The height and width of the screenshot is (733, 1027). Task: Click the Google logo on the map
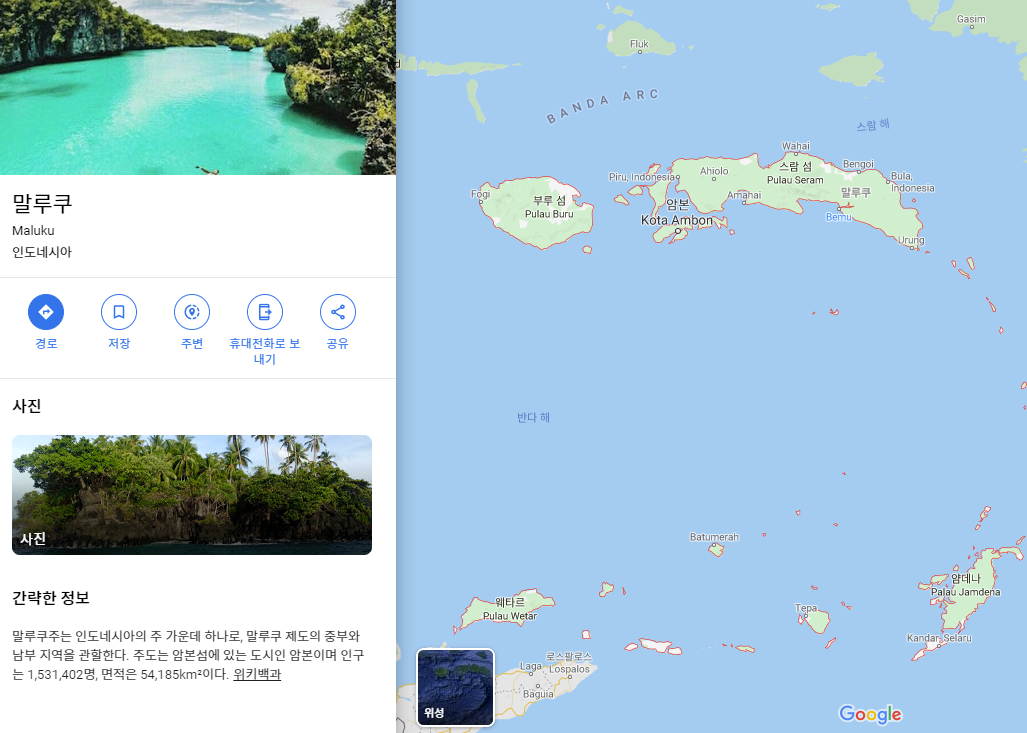coord(870,714)
